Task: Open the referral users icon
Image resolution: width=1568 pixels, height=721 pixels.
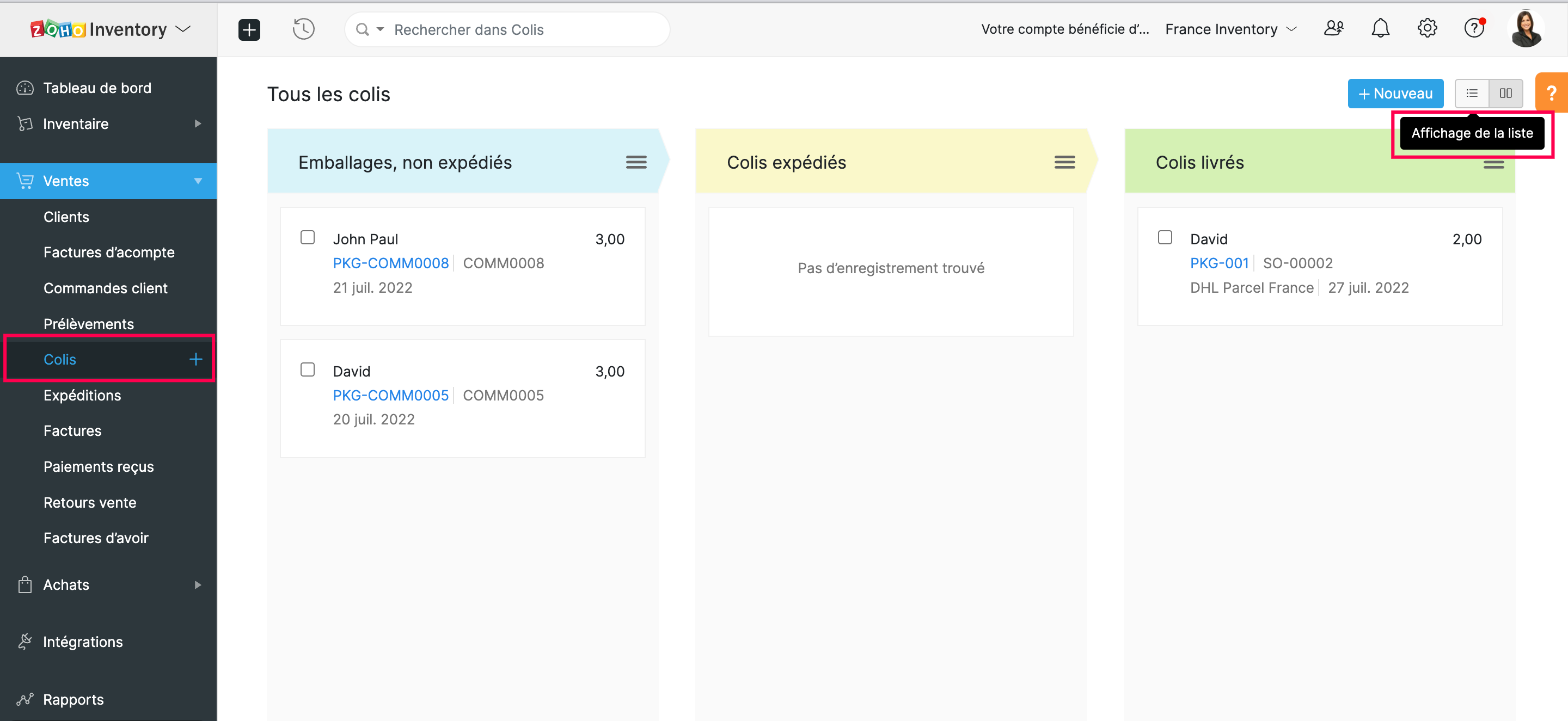Action: click(1333, 29)
